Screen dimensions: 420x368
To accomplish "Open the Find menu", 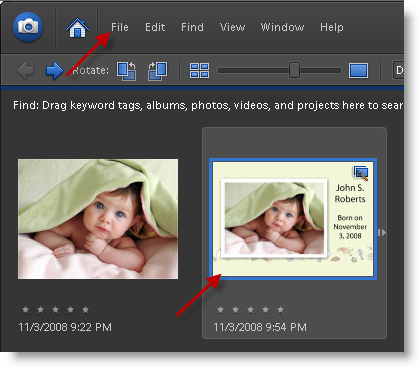I will (192, 27).
